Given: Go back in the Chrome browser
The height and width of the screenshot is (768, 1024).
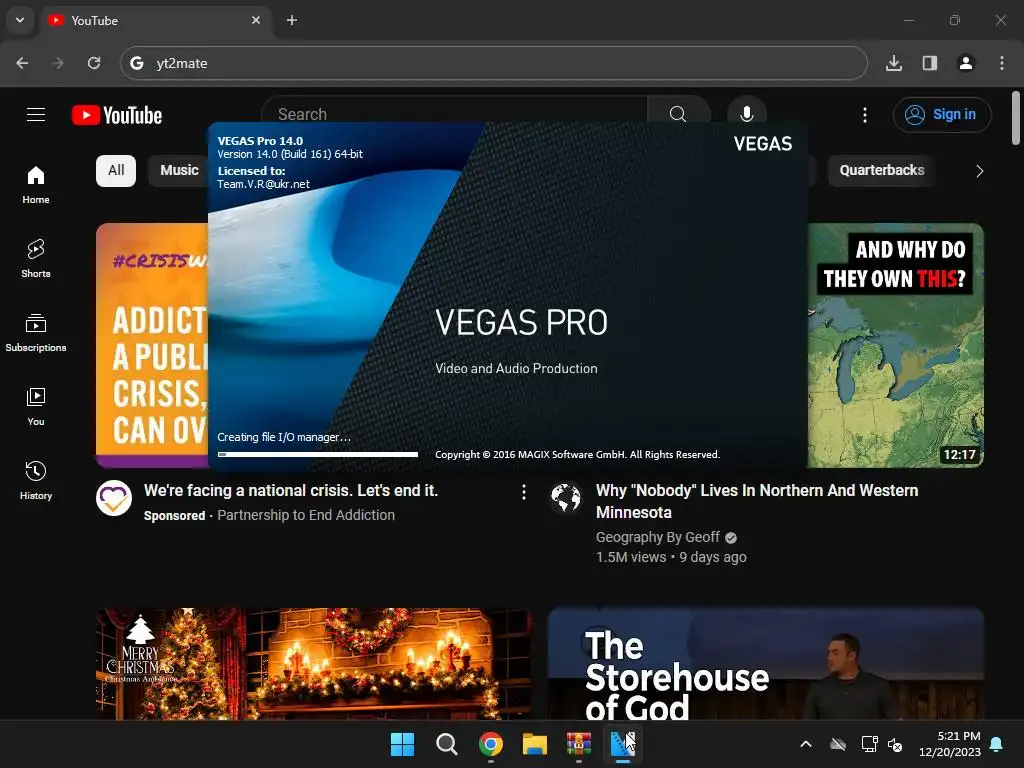Looking at the screenshot, I should pos(22,63).
